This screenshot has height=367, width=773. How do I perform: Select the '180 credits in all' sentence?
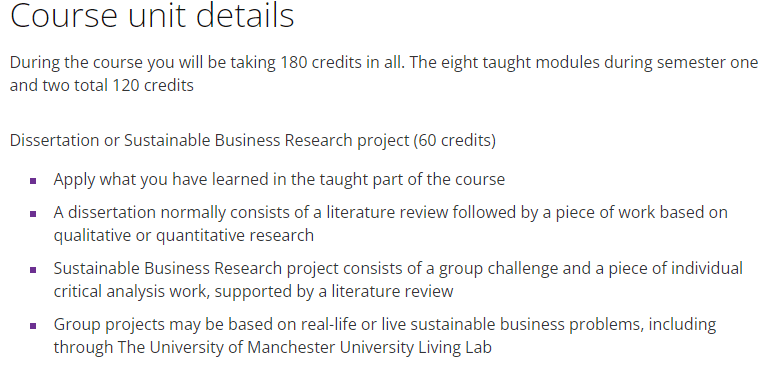click(209, 63)
